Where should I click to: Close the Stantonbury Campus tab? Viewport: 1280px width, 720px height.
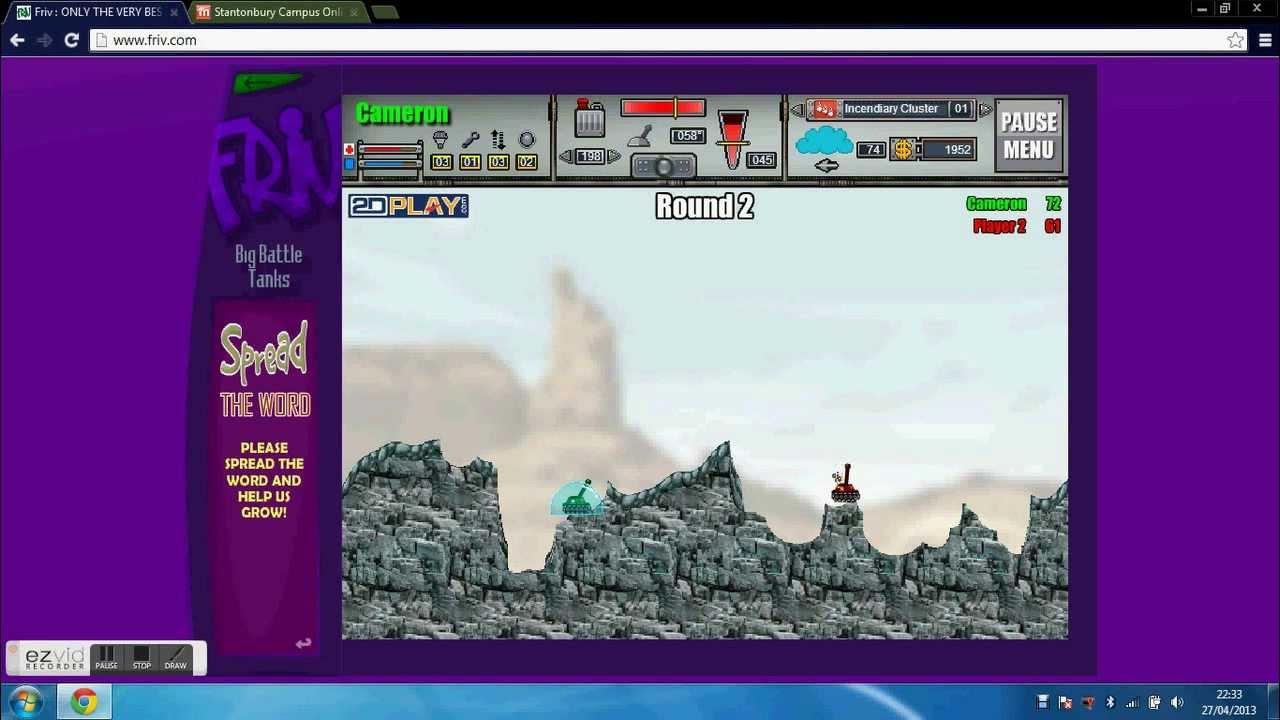pos(353,12)
